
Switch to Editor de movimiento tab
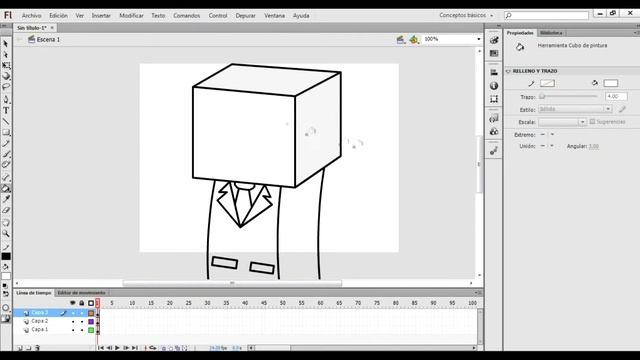click(81, 293)
